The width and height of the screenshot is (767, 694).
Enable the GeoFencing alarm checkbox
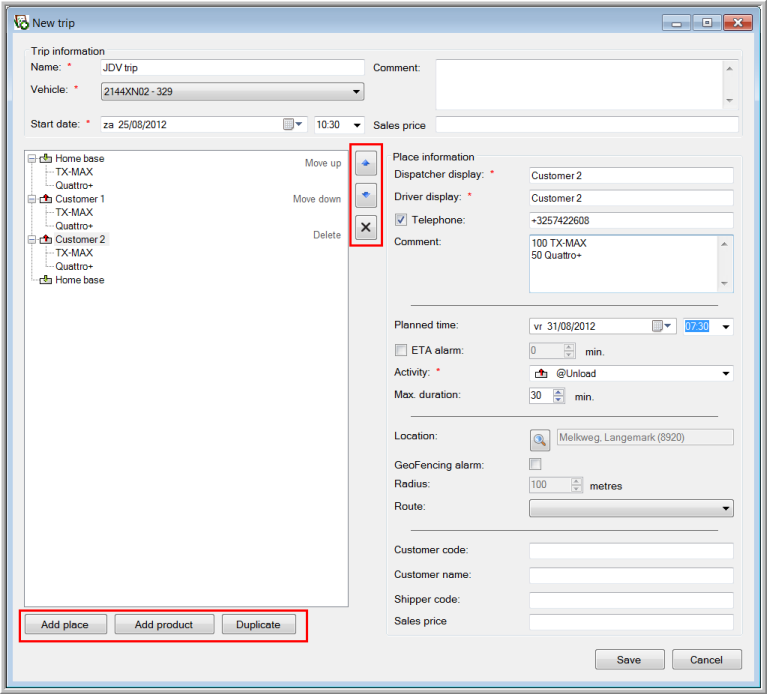pyautogui.click(x=535, y=465)
